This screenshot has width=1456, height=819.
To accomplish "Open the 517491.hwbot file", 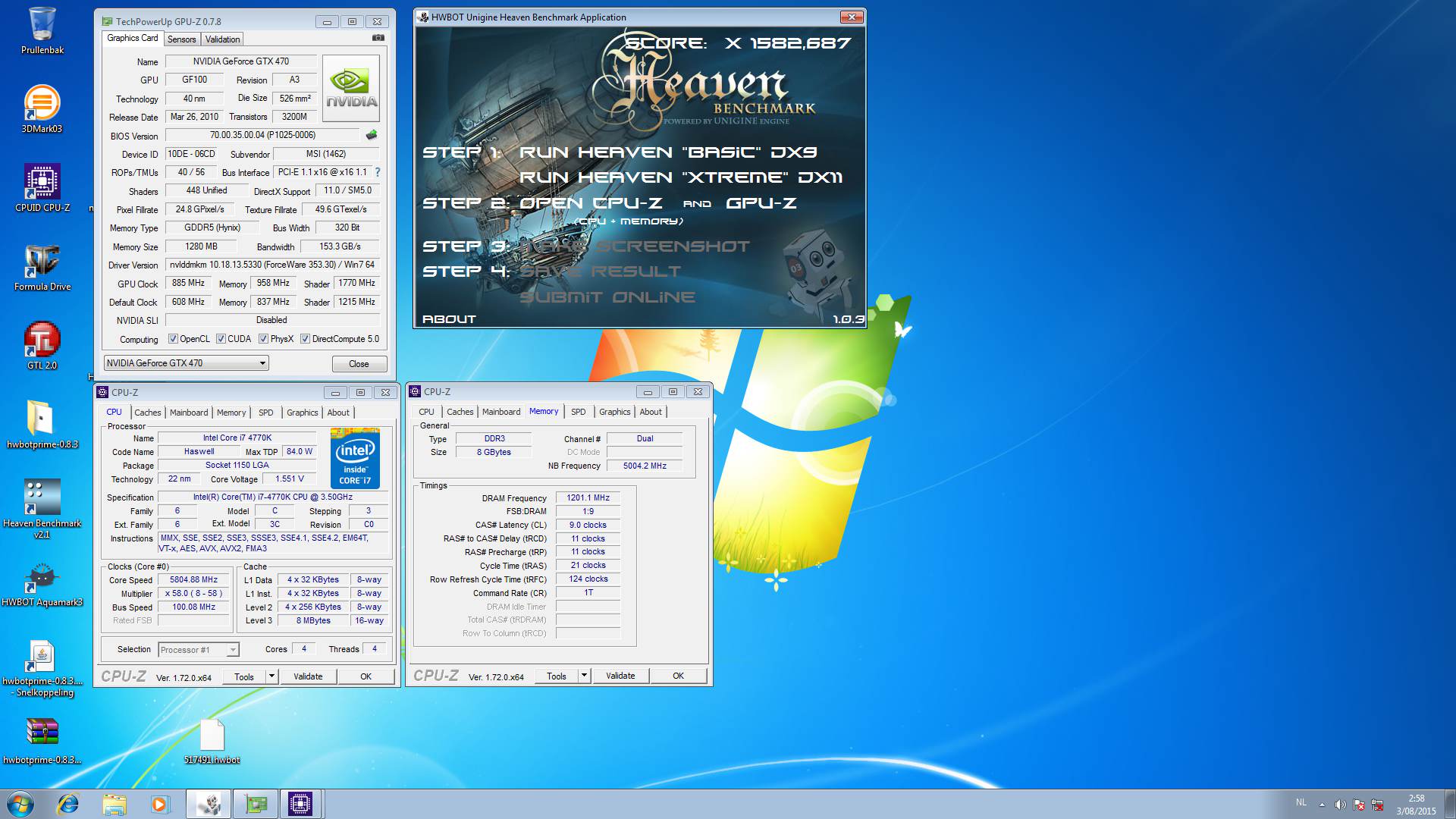I will pyautogui.click(x=212, y=740).
